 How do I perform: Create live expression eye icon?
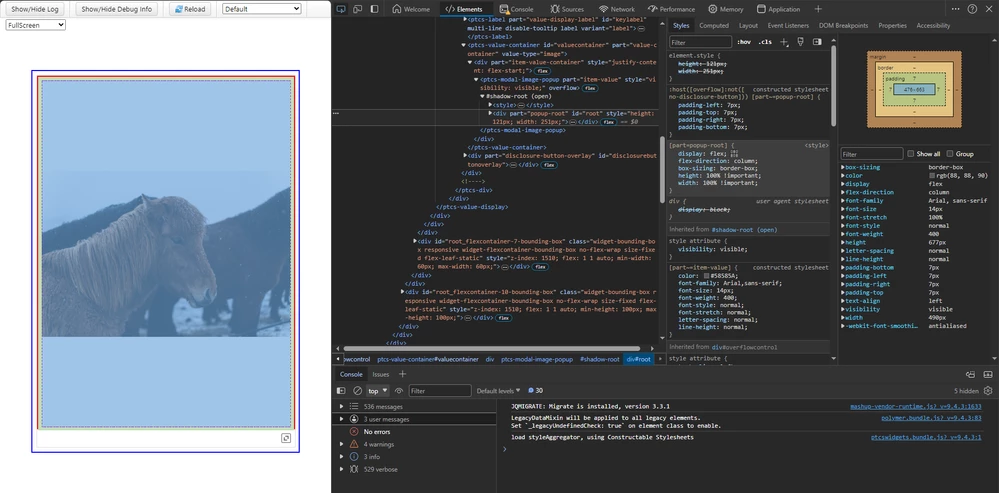(399, 390)
